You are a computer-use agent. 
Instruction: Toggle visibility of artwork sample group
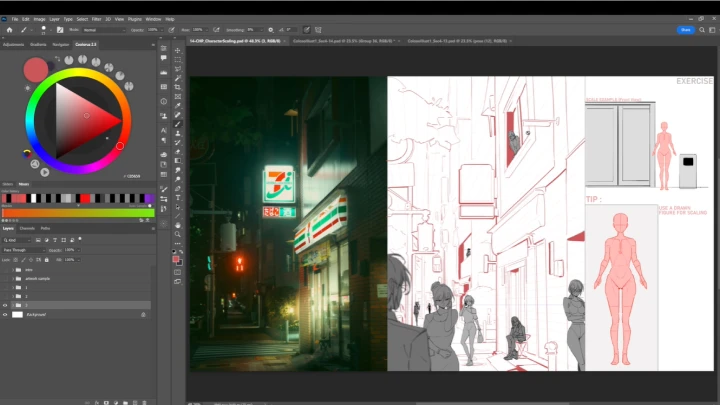tap(5, 279)
